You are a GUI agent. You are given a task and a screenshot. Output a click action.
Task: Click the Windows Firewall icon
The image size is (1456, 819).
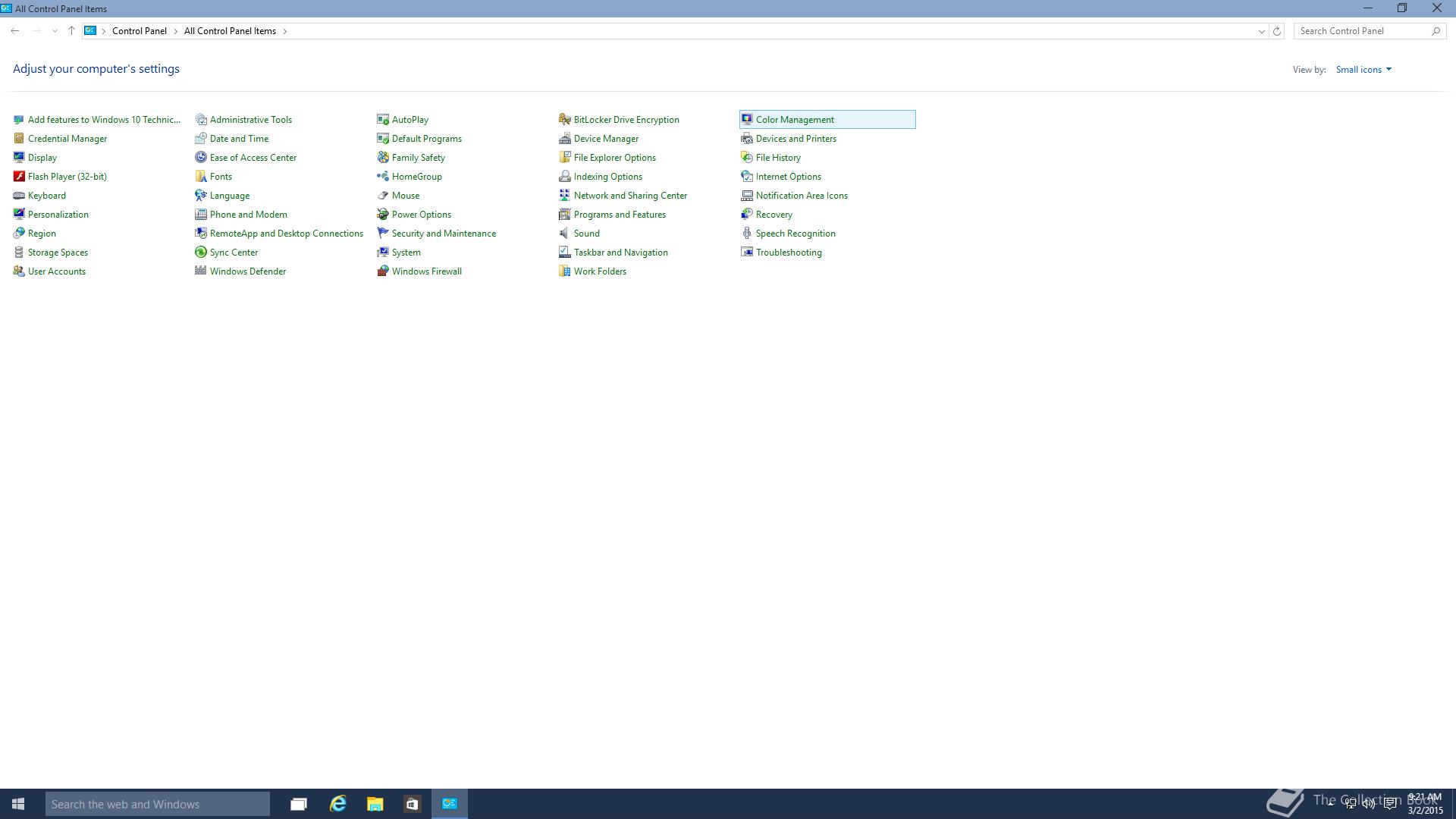point(383,271)
